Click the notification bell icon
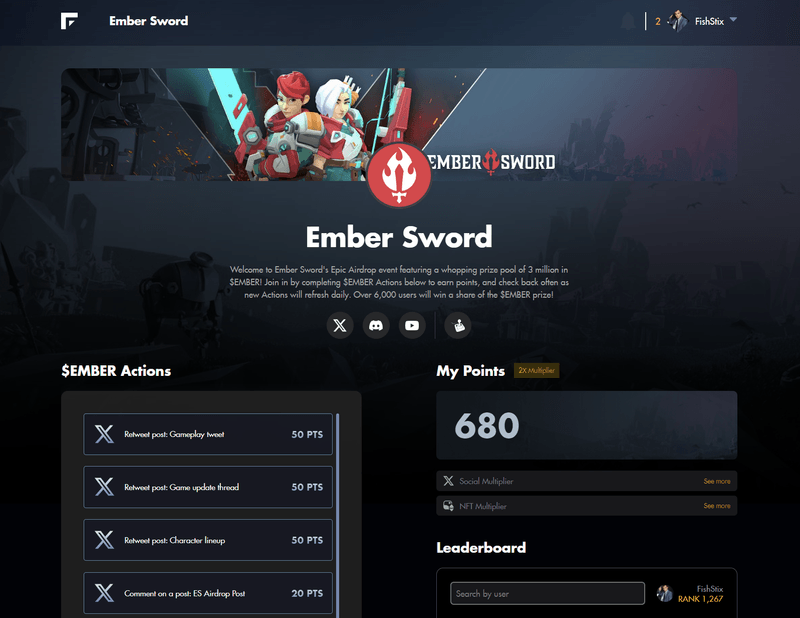 [x=628, y=21]
